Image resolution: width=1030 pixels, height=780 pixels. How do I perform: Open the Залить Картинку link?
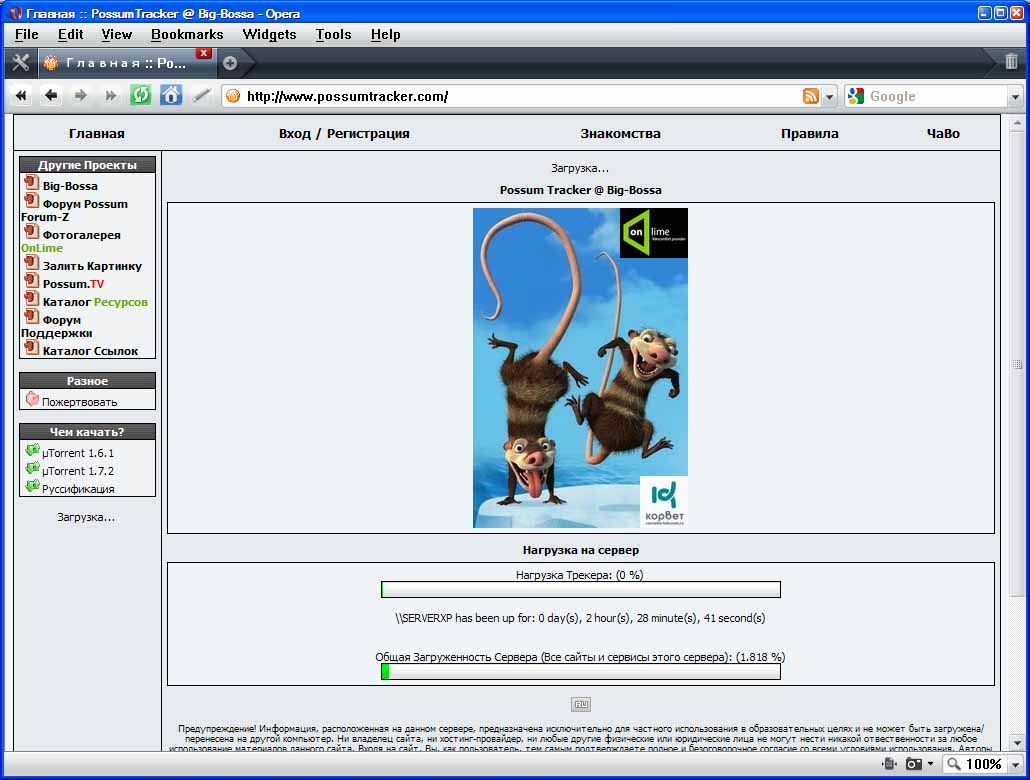click(92, 266)
